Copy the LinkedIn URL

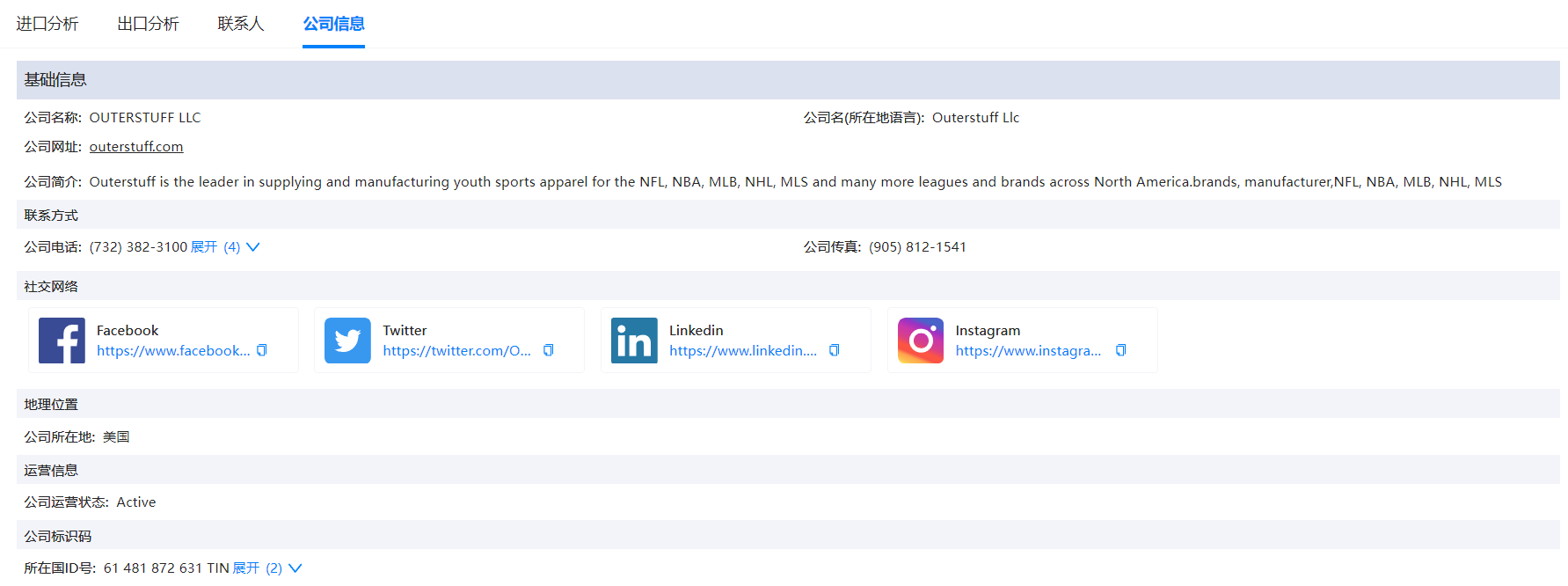(x=835, y=350)
